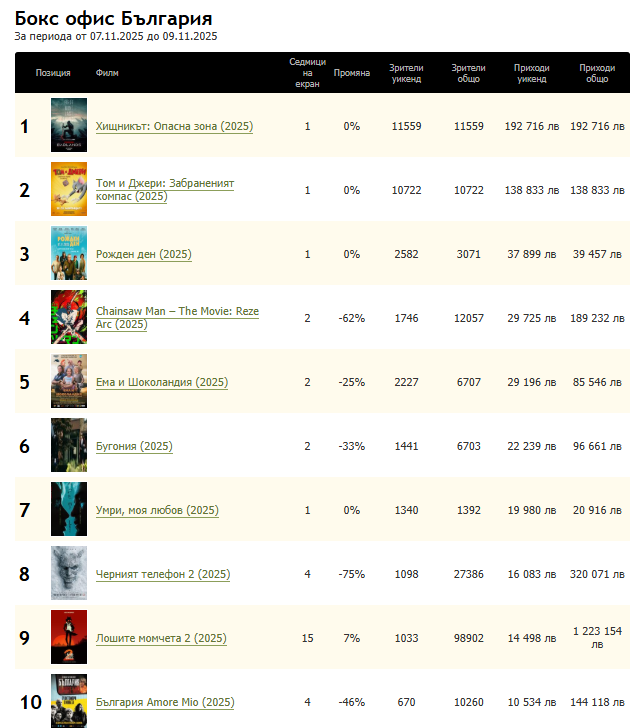Visit Chainsaw Man – The Movie: Reze Arc link
638x728 pixels.
(176, 318)
